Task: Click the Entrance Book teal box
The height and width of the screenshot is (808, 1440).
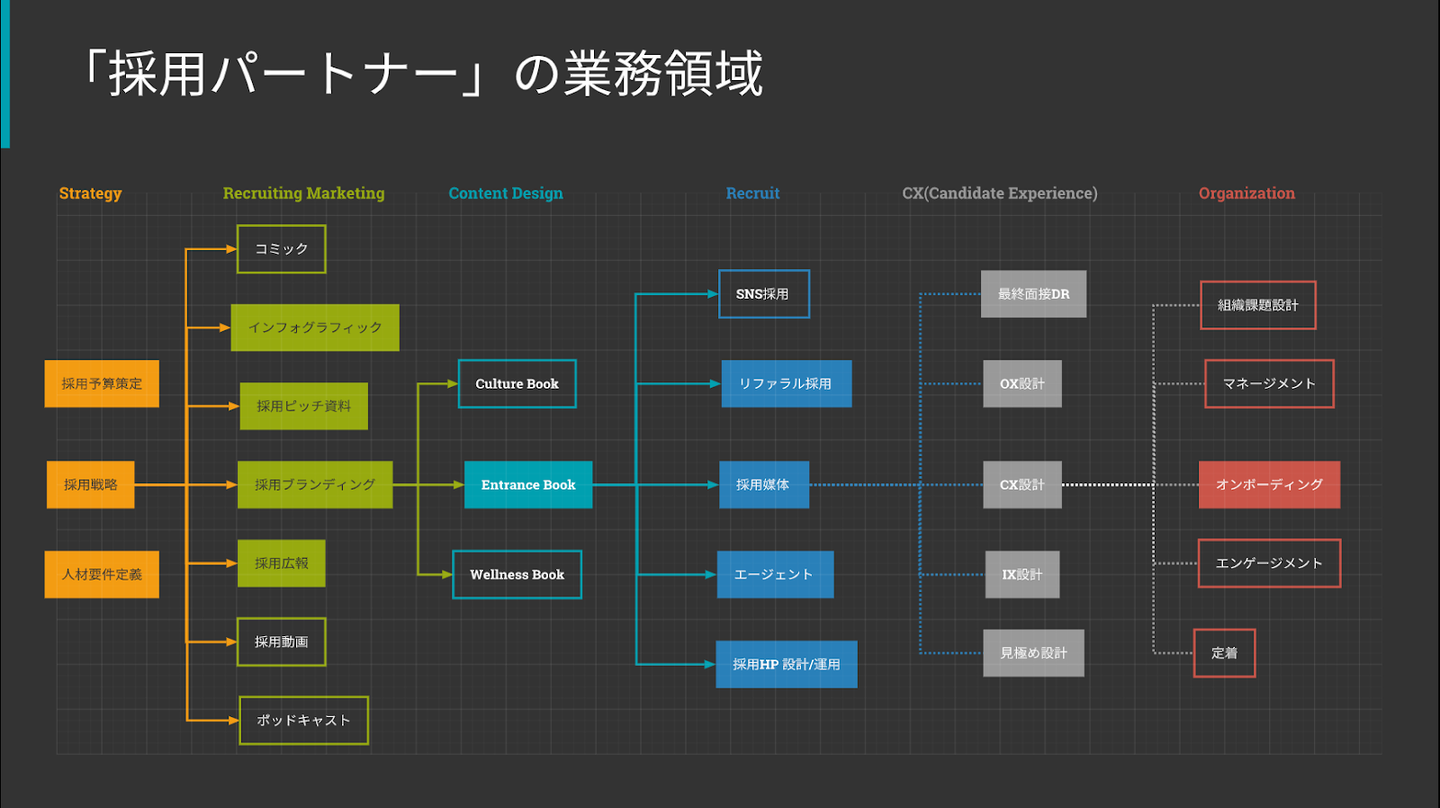Action: (x=528, y=484)
